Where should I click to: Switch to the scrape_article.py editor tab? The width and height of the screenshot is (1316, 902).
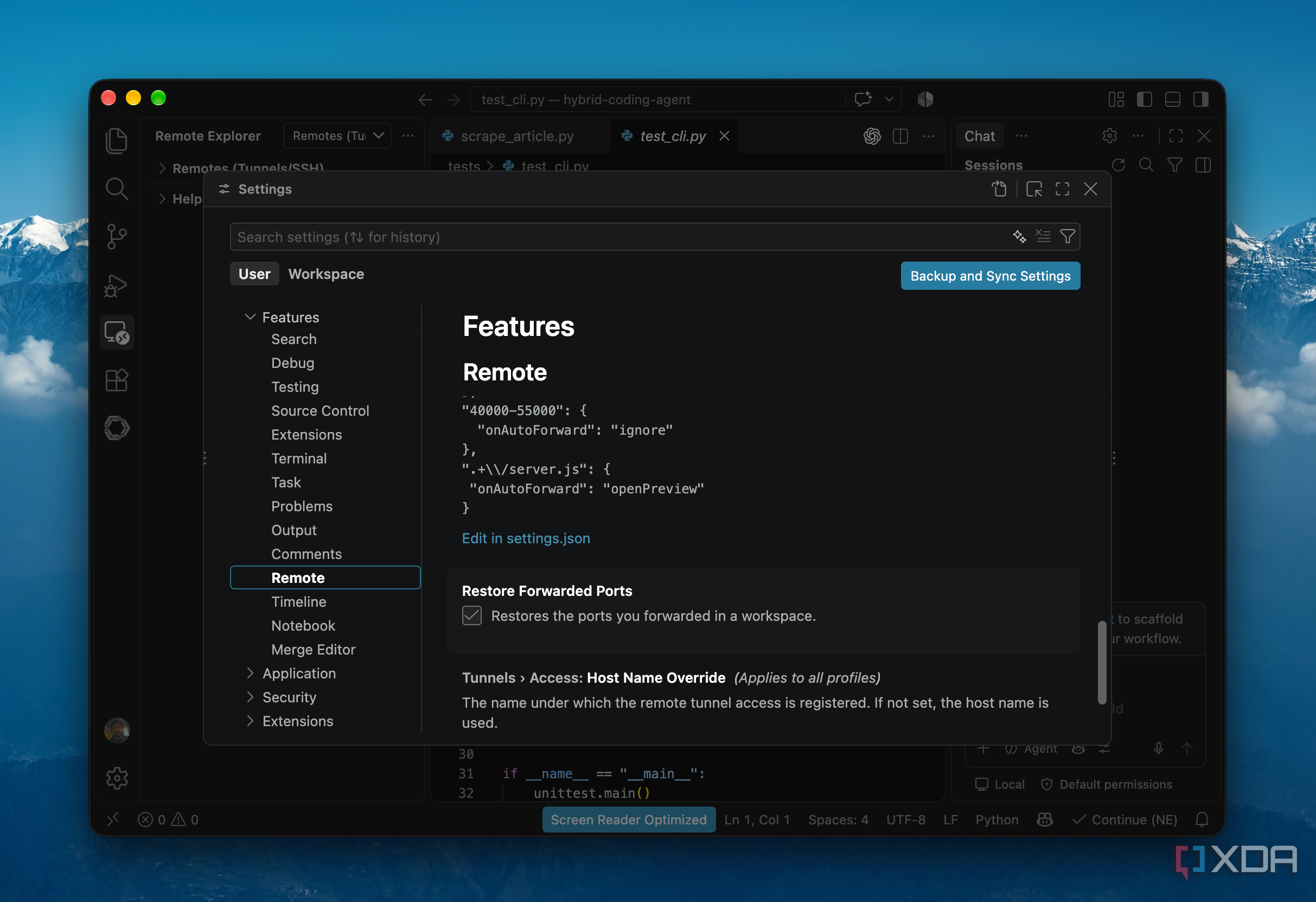click(517, 136)
